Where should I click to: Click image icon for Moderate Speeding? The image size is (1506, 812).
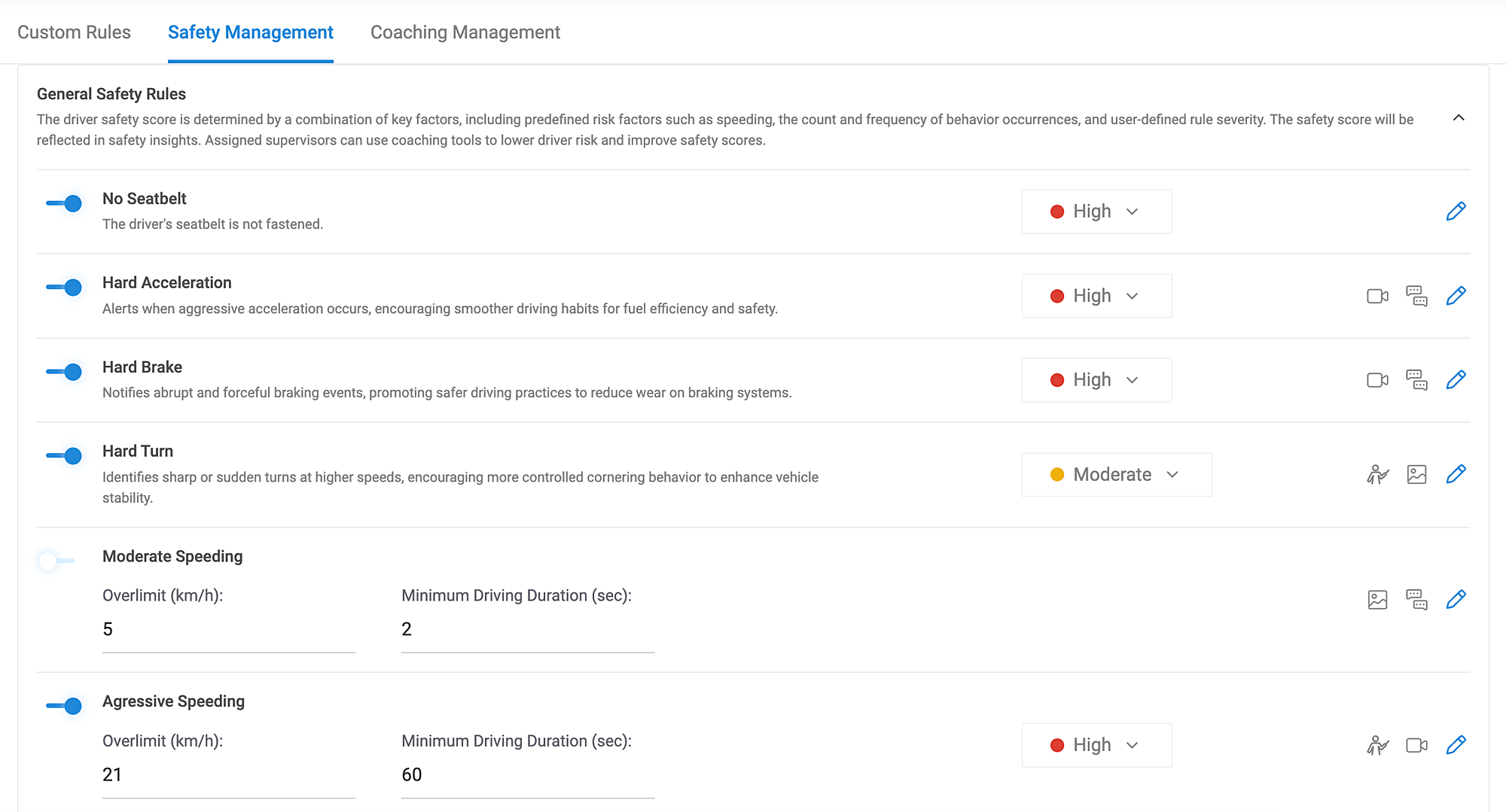[1377, 600]
